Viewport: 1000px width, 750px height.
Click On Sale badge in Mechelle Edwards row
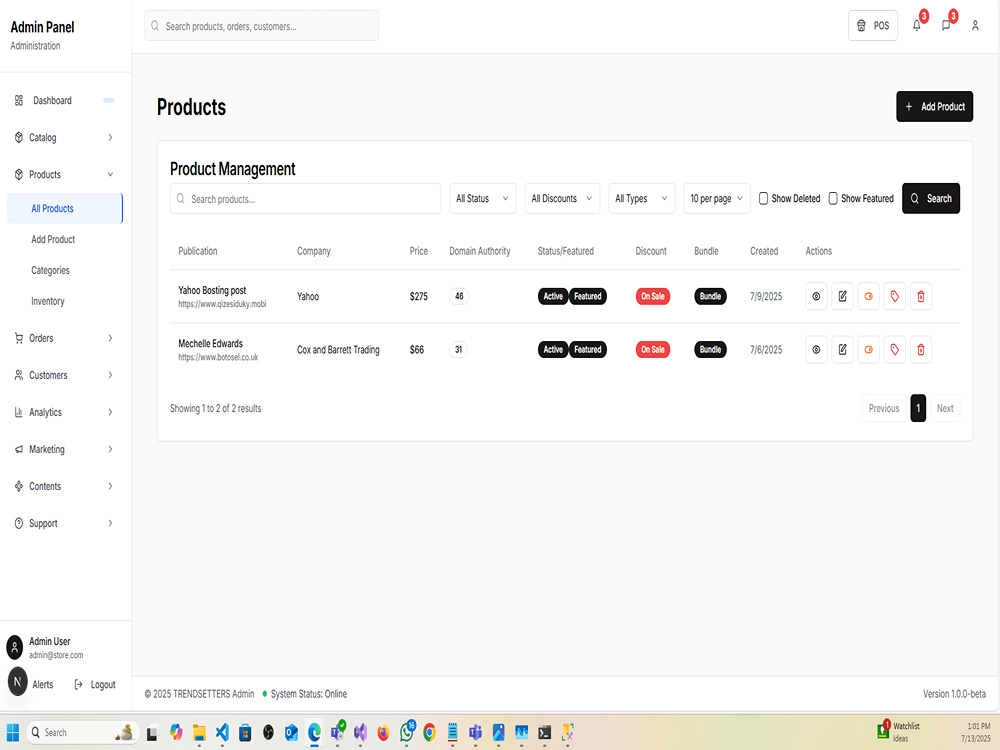click(652, 349)
